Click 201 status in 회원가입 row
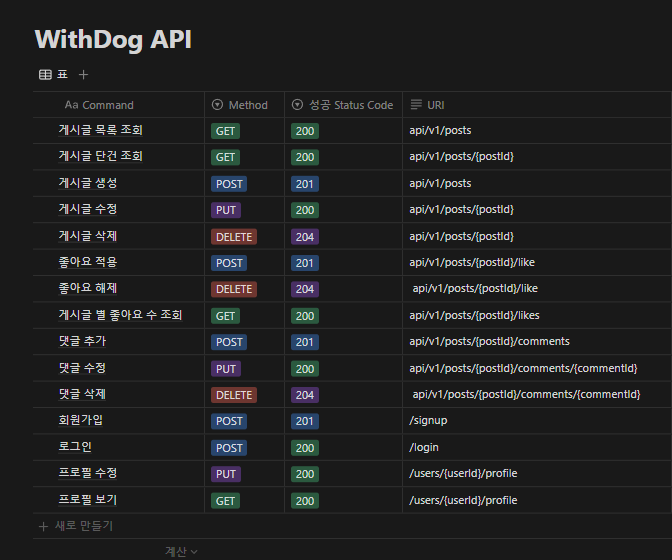 pos(305,421)
